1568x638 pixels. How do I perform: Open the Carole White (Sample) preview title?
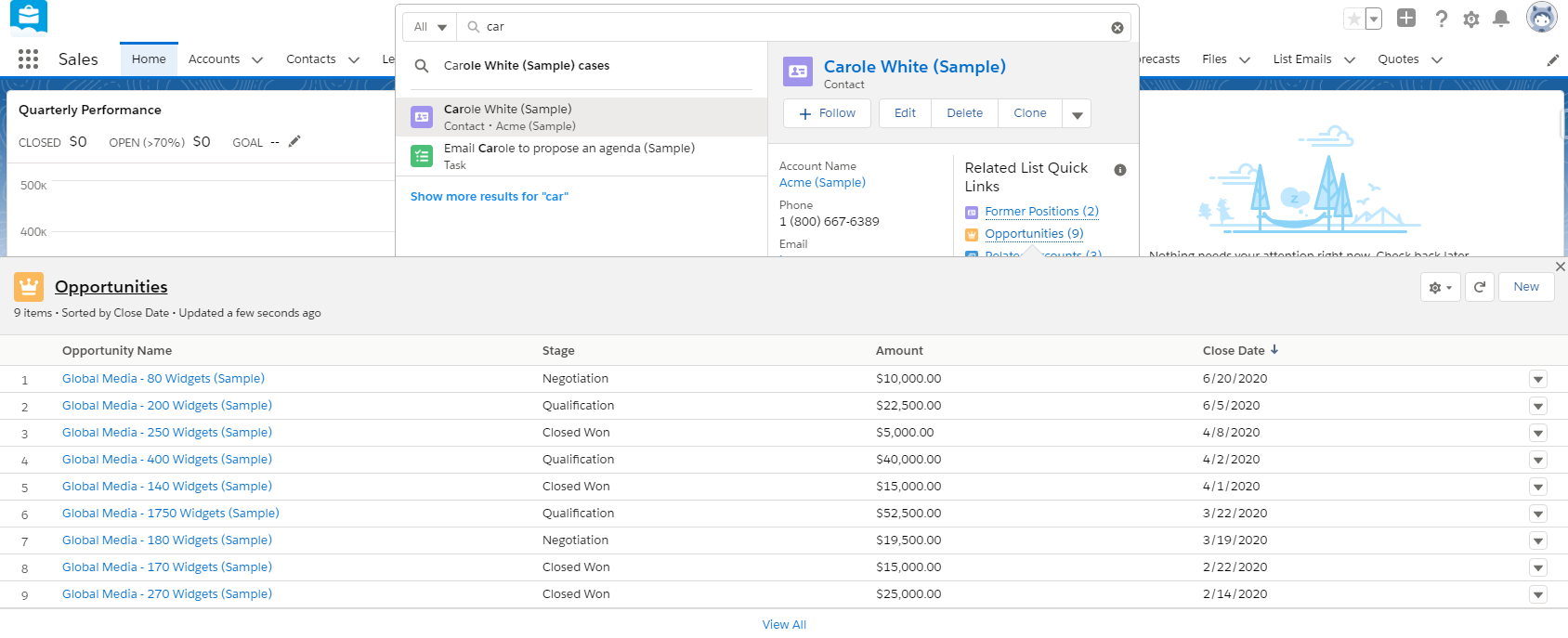(x=915, y=67)
